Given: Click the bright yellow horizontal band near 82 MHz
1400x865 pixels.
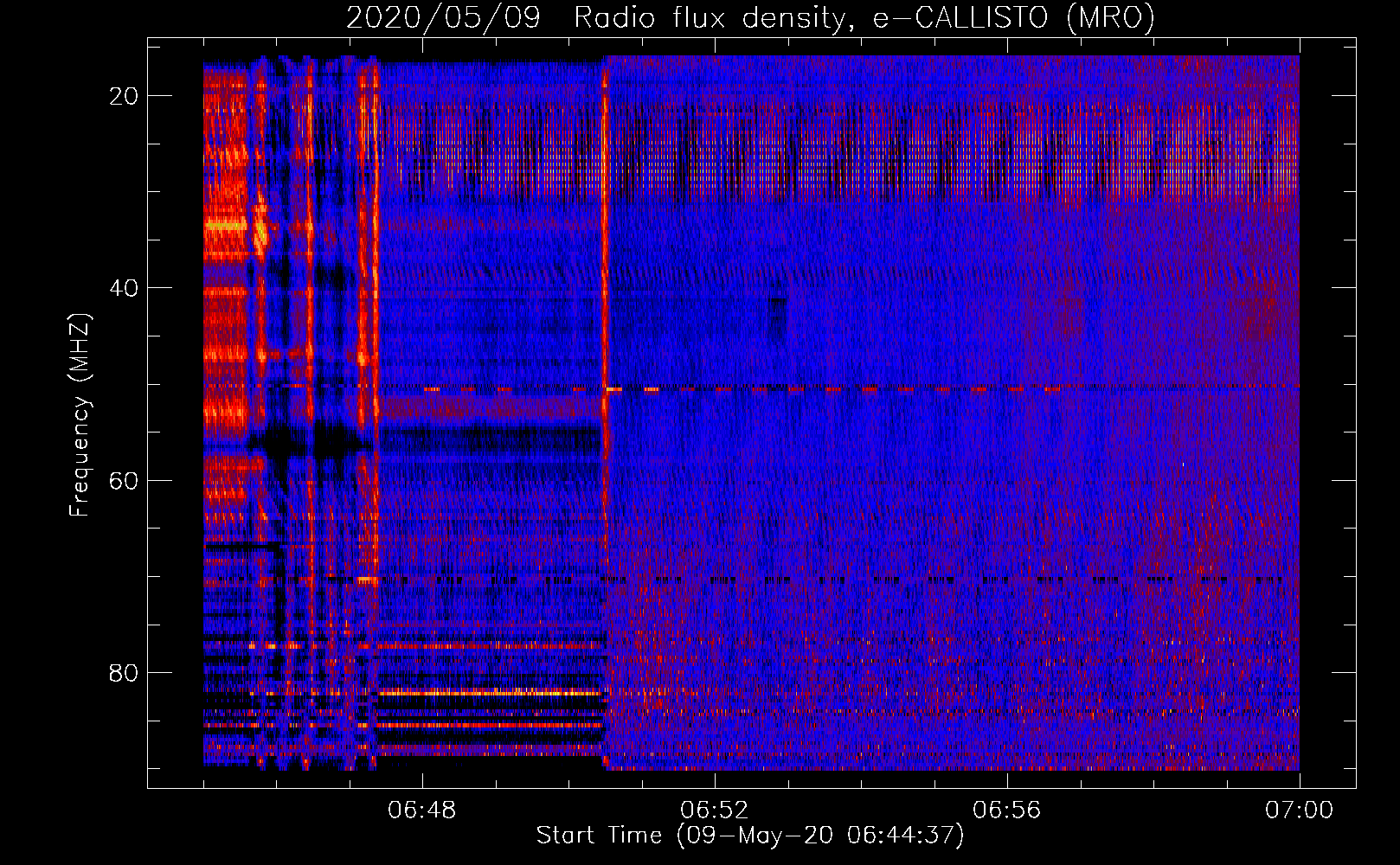Looking at the screenshot, I should tap(489, 692).
